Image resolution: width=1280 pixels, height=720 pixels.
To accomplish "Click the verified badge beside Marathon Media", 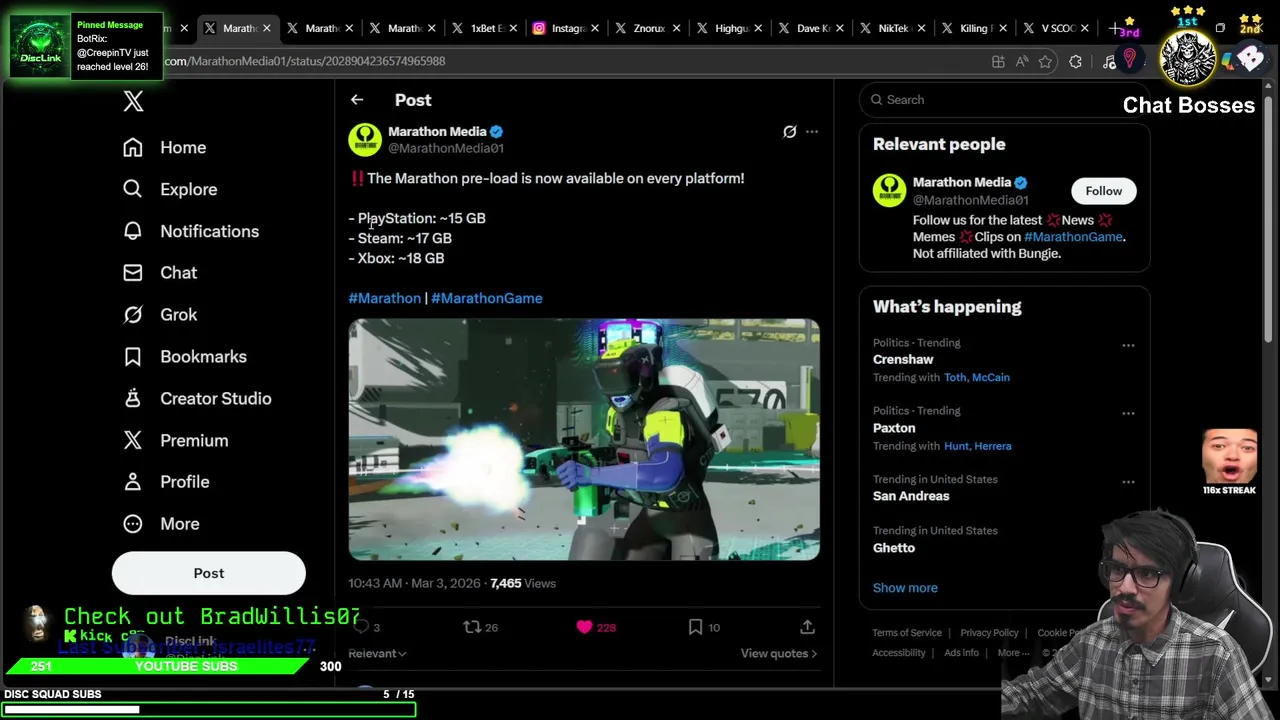I will coord(497,131).
